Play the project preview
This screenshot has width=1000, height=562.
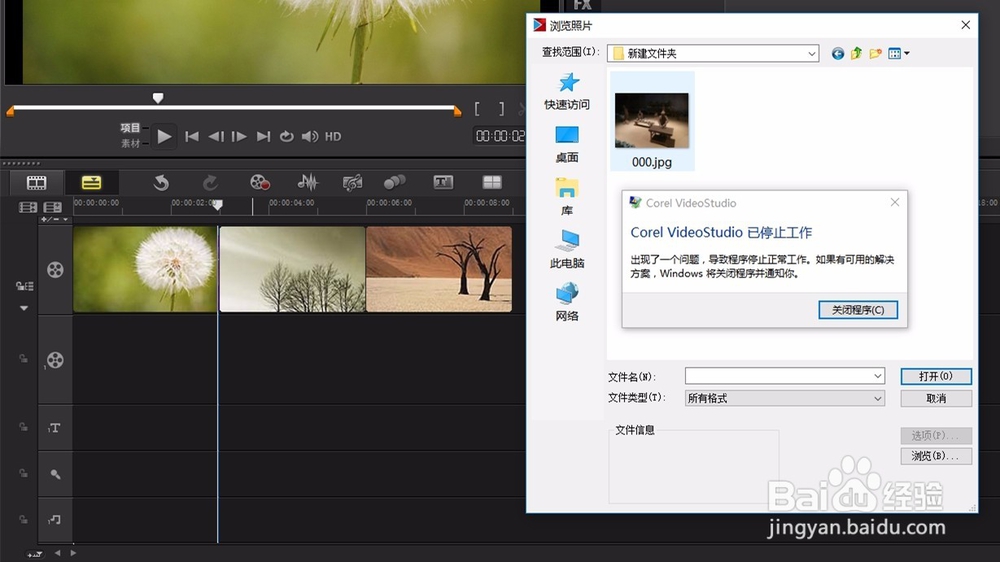164,137
